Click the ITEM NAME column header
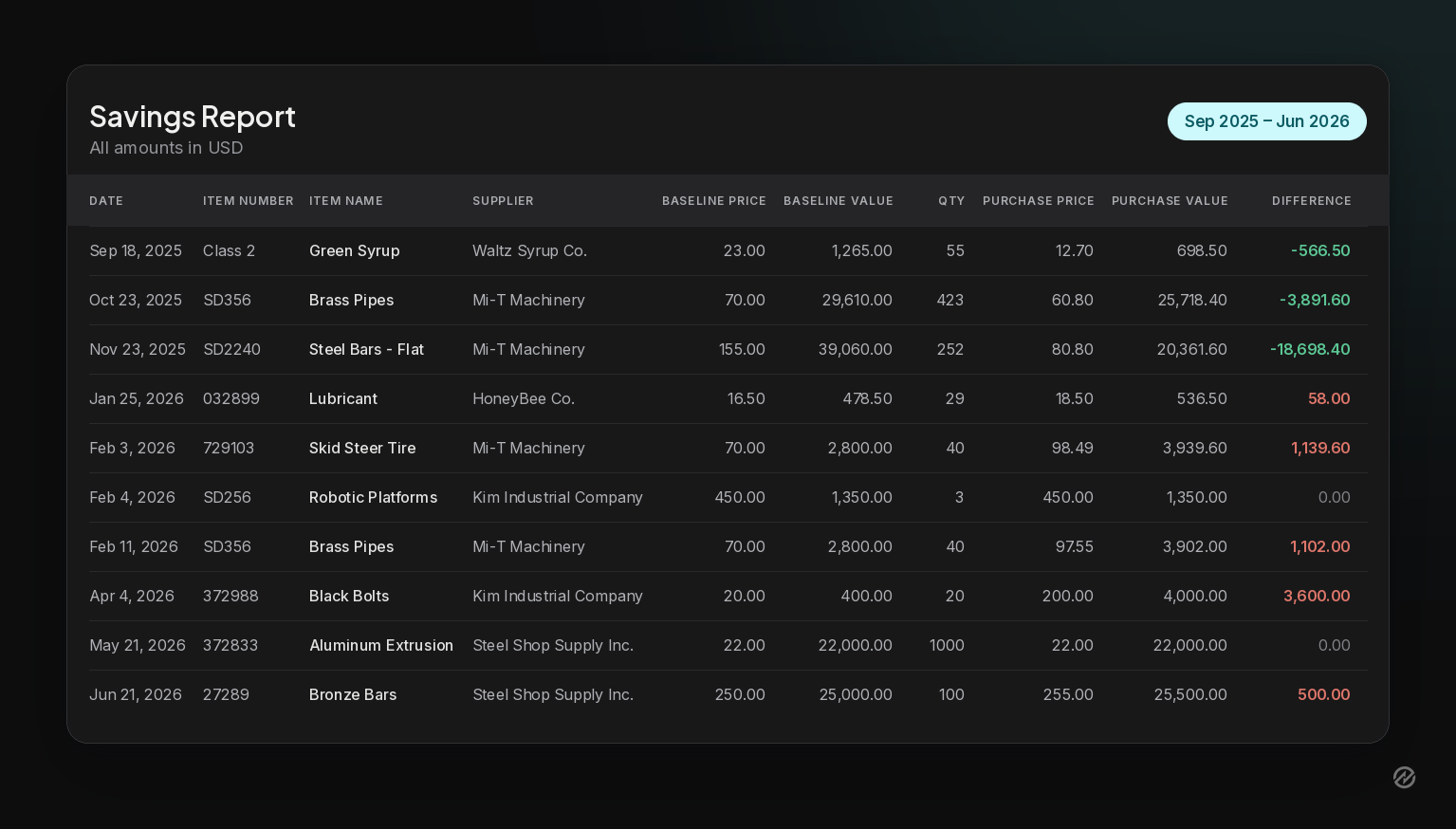Viewport: 1456px width, 829px height. tap(346, 201)
